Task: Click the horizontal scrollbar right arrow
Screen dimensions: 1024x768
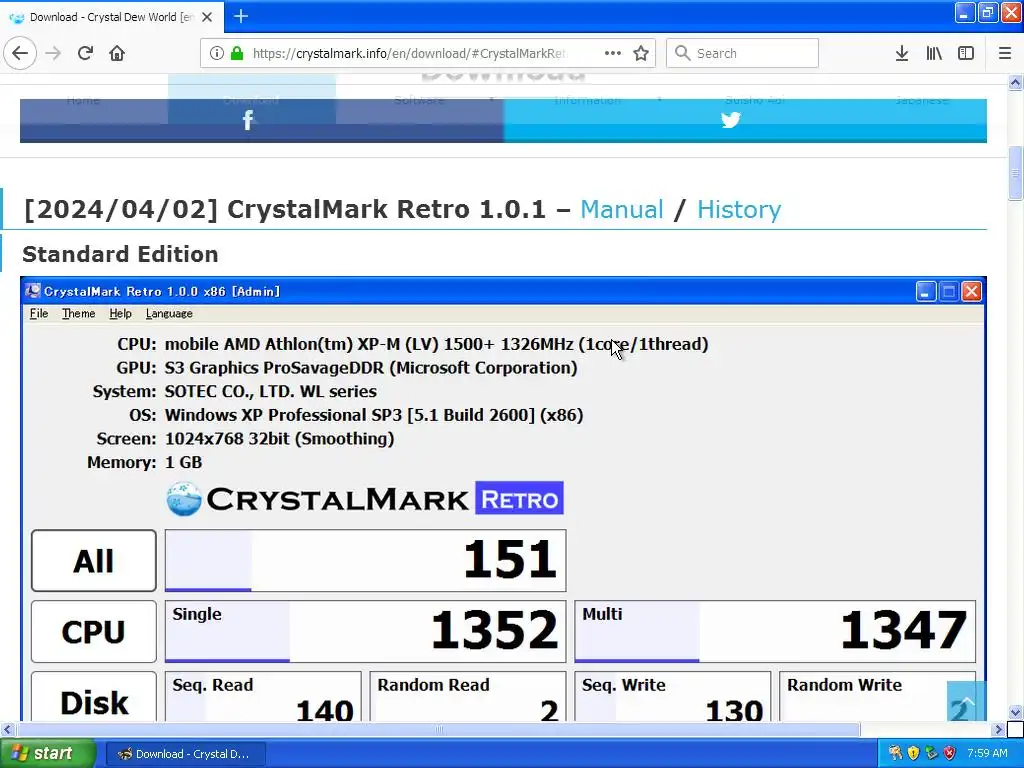Action: (999, 729)
